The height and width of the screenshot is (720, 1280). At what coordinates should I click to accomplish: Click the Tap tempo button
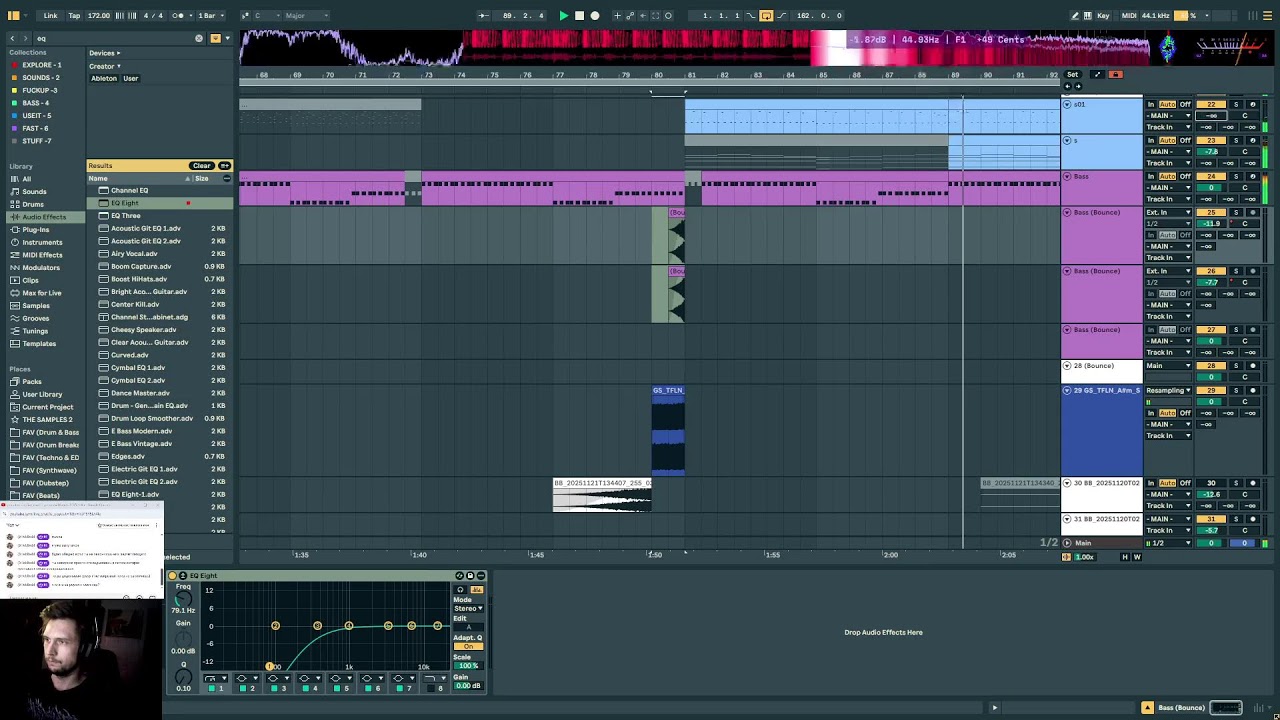coord(74,15)
